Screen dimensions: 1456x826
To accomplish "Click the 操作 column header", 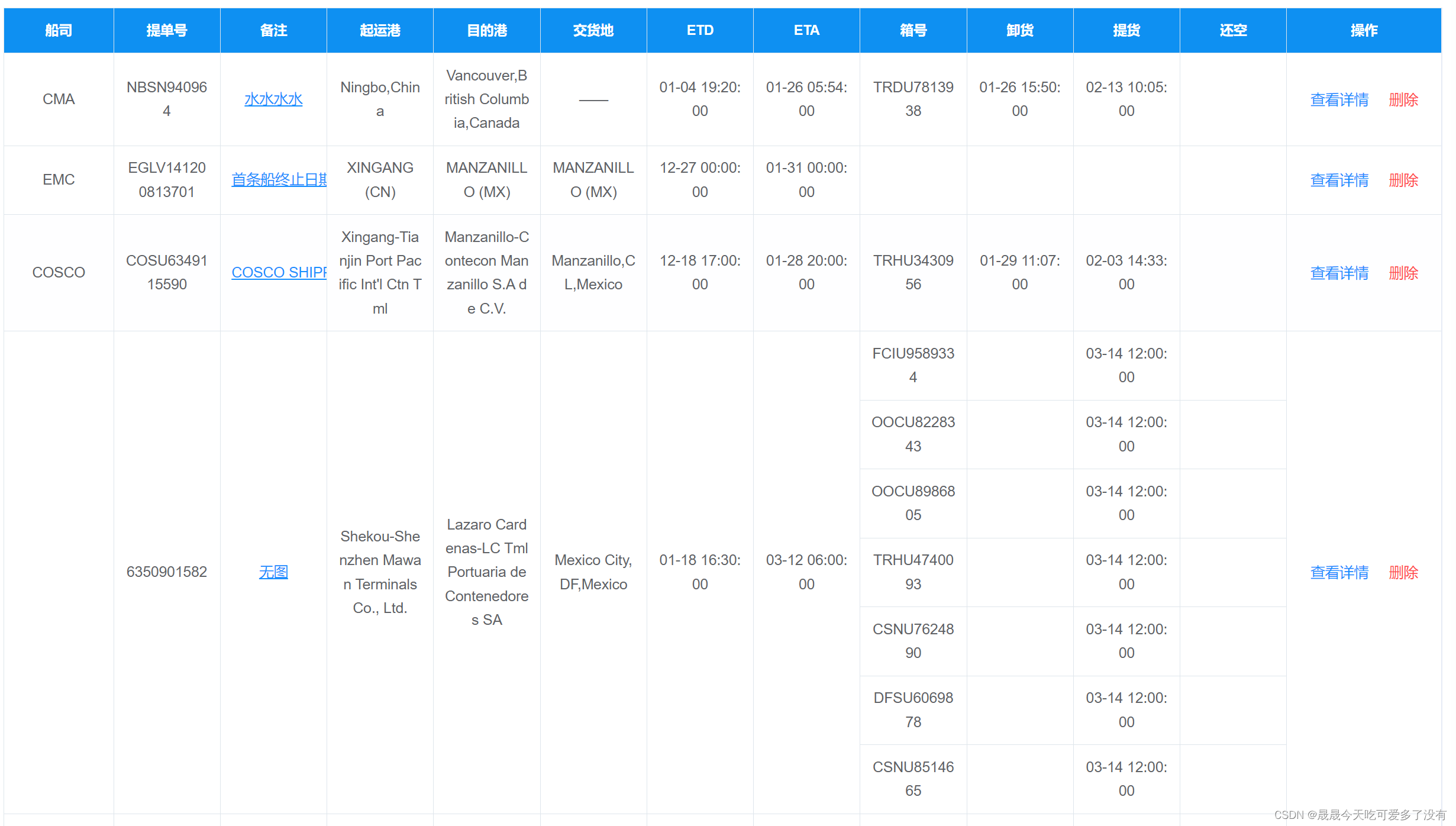I will [x=1364, y=30].
